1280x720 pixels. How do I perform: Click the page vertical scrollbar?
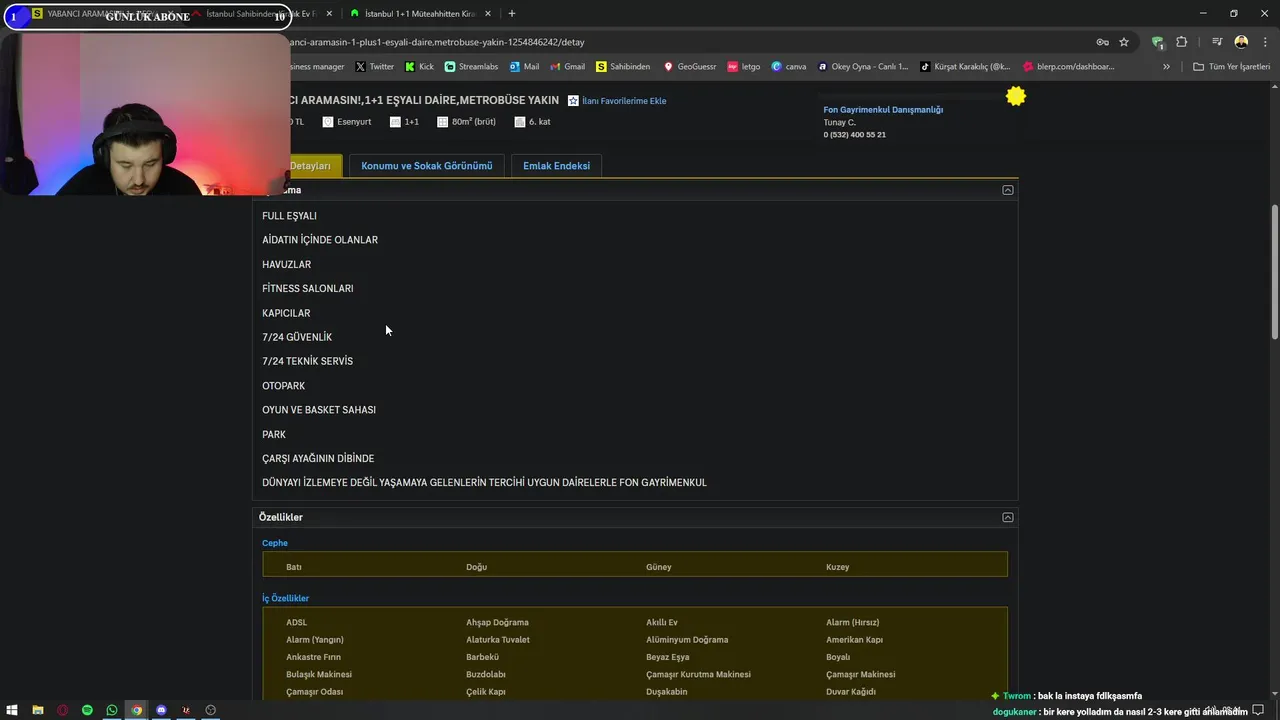click(1274, 270)
